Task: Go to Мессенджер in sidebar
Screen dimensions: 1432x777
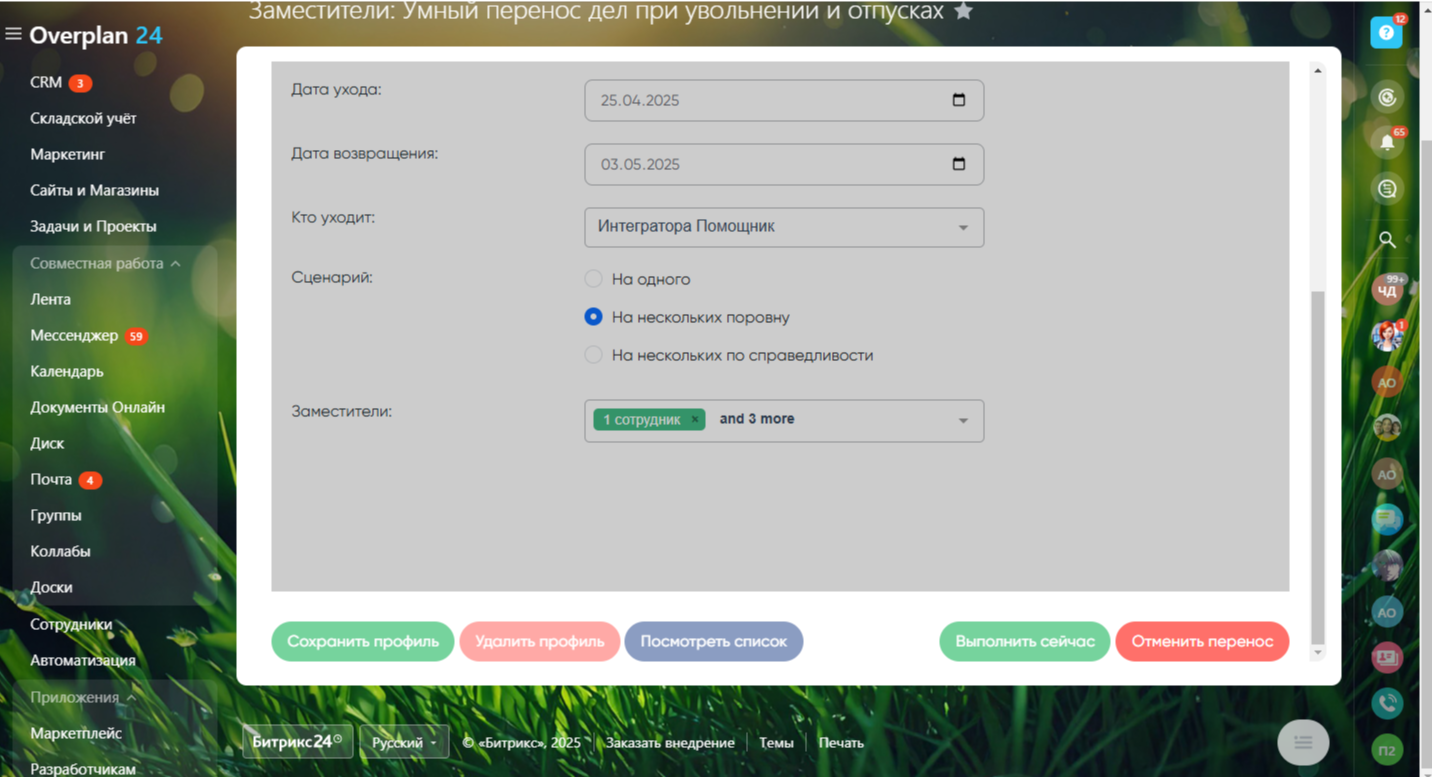Action: [74, 336]
